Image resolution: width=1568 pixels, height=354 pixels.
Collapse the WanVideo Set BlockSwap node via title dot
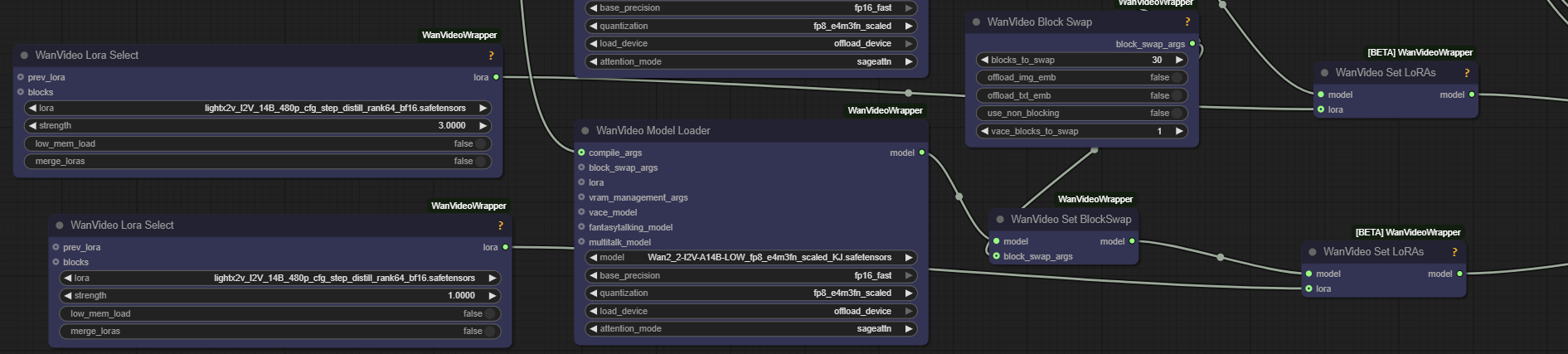click(1000, 220)
